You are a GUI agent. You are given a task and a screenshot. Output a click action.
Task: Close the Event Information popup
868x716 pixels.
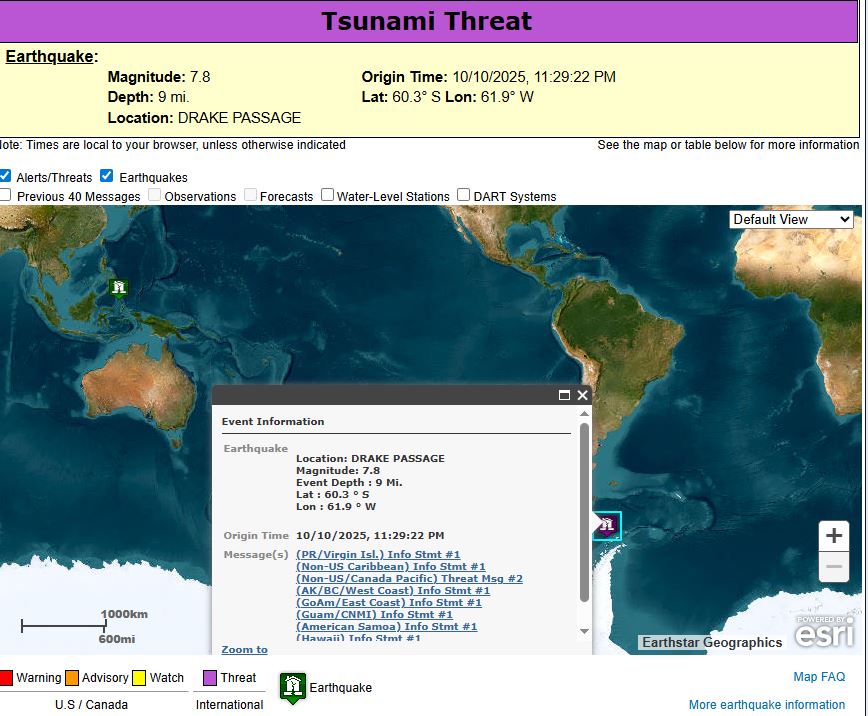(x=582, y=395)
